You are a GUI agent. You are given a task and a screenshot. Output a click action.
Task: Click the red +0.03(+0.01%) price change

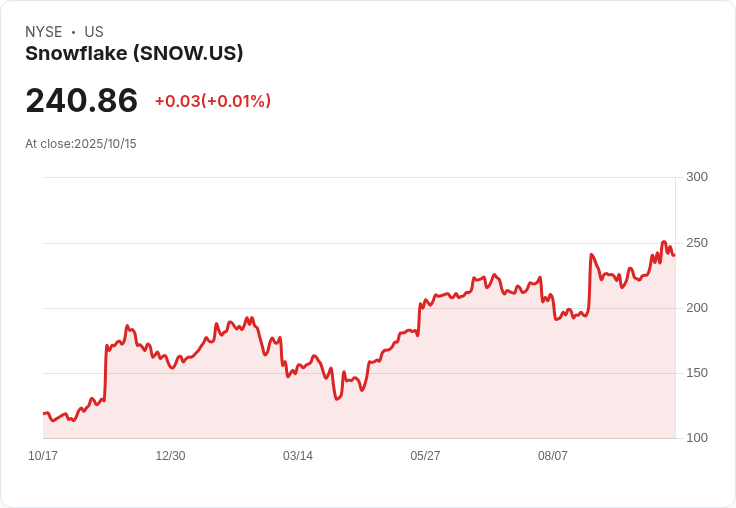212,101
